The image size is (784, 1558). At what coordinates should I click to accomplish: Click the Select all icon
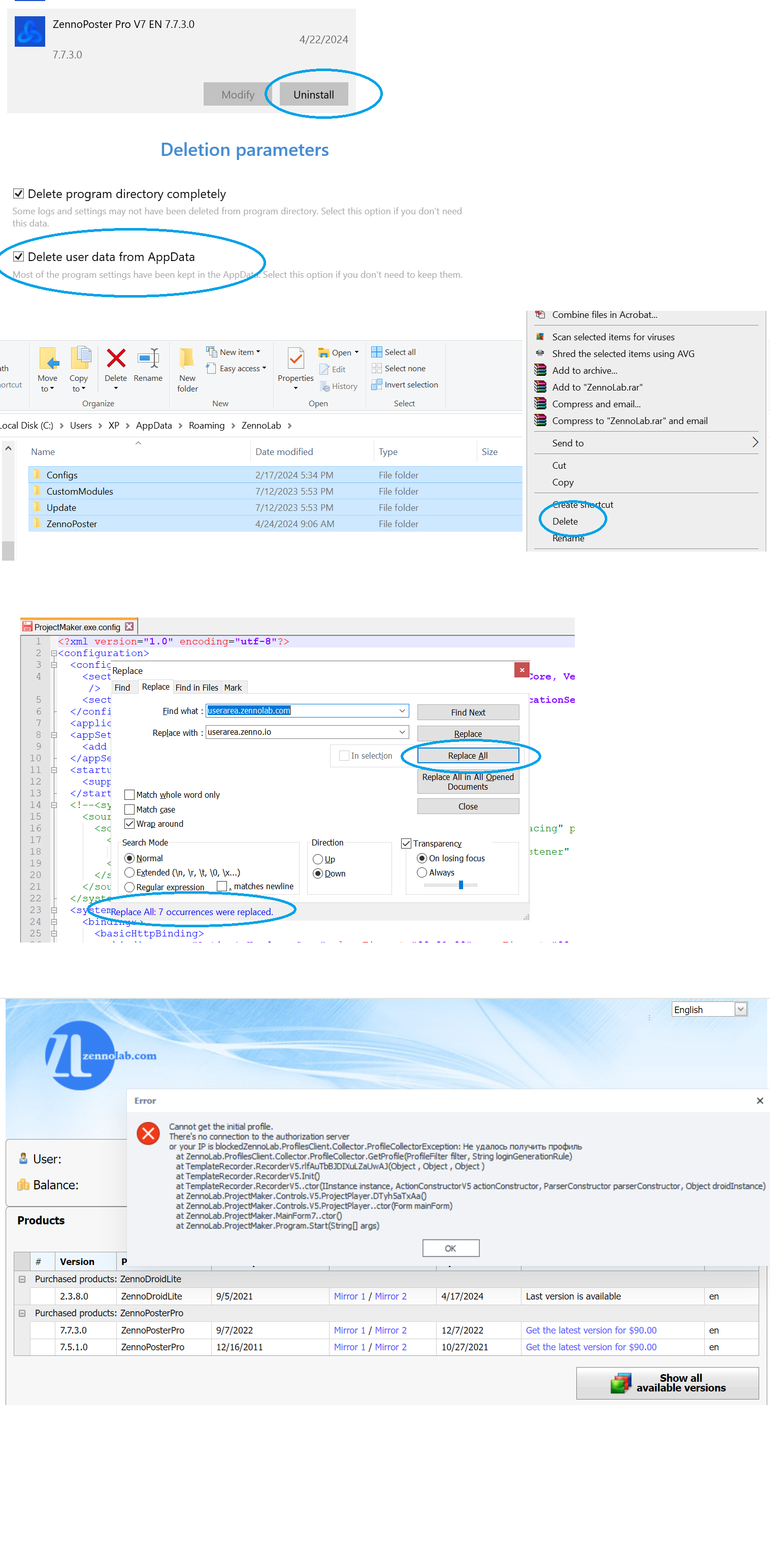pos(376,352)
